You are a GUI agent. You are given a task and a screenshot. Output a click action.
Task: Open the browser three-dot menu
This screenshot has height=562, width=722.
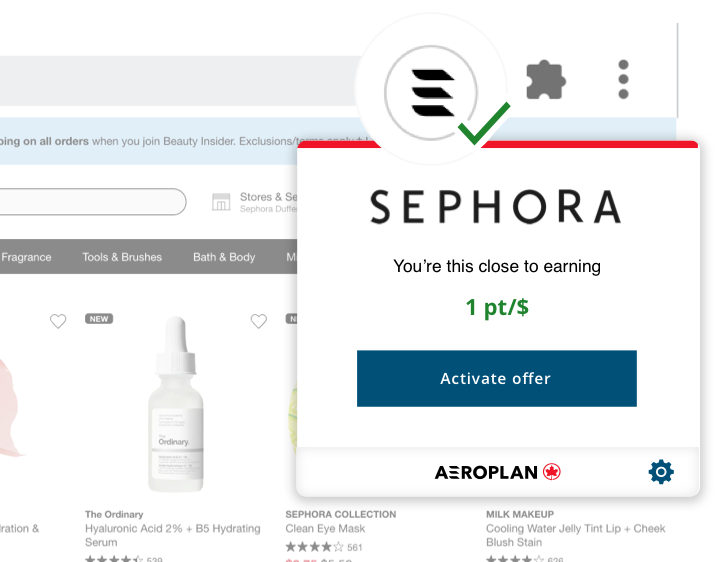(623, 79)
